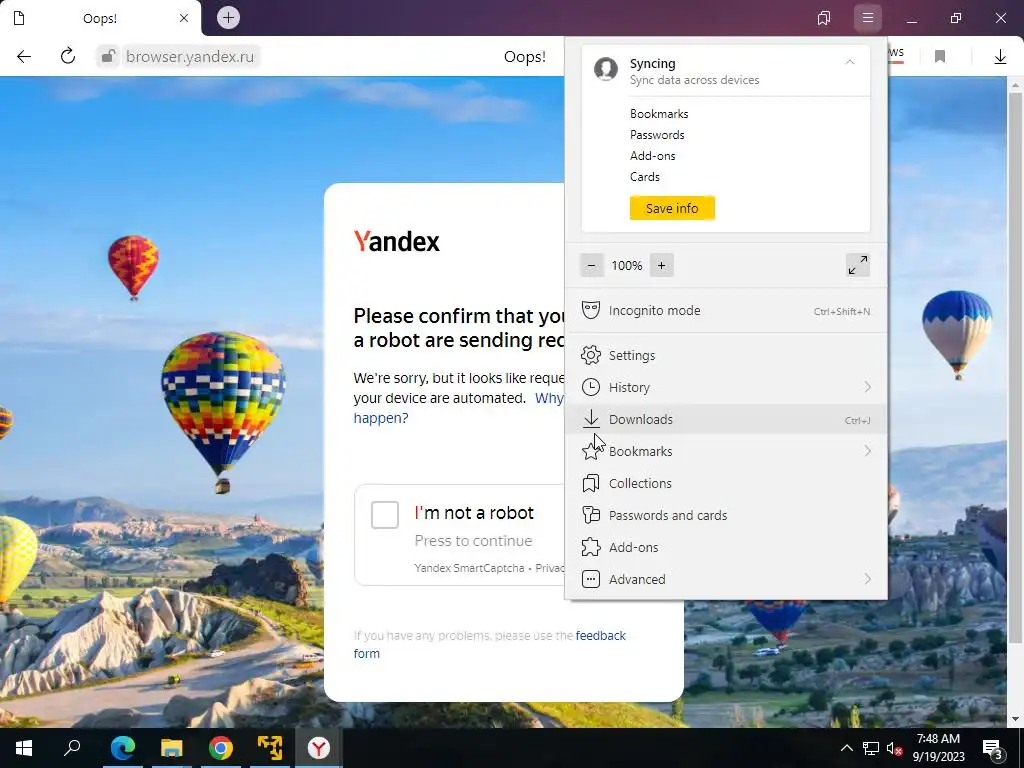Enter full screen with the expand icon

click(x=857, y=265)
